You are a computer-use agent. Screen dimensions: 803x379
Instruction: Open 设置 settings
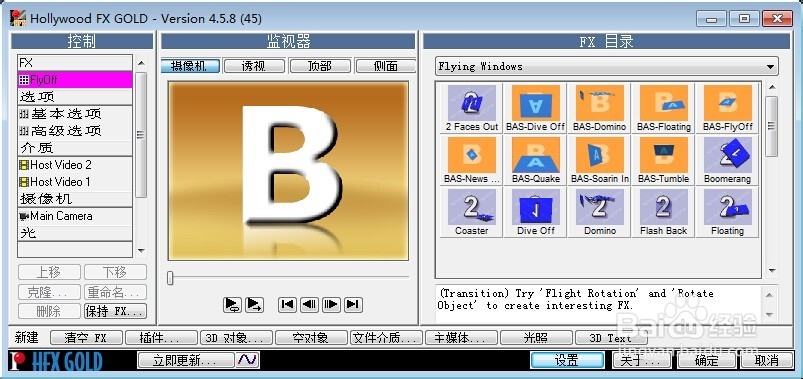tap(567, 360)
